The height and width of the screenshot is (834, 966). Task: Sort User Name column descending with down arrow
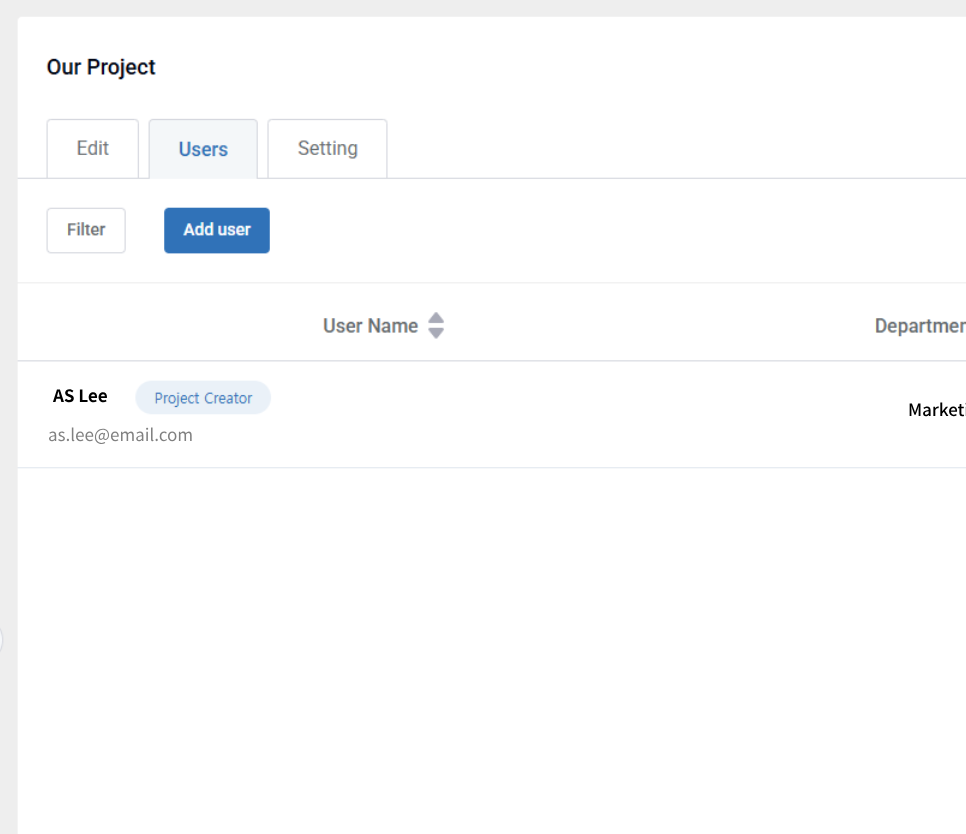click(x=435, y=334)
